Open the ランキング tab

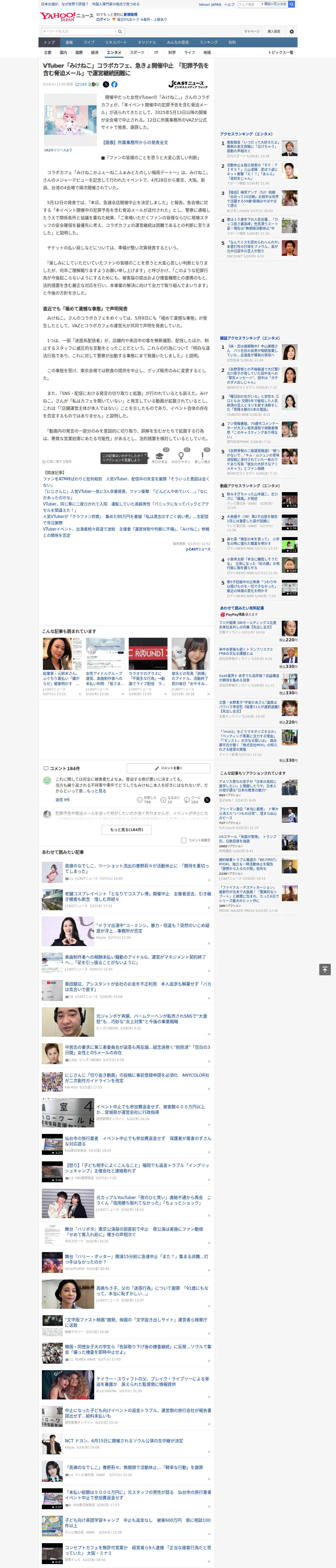click(x=209, y=43)
